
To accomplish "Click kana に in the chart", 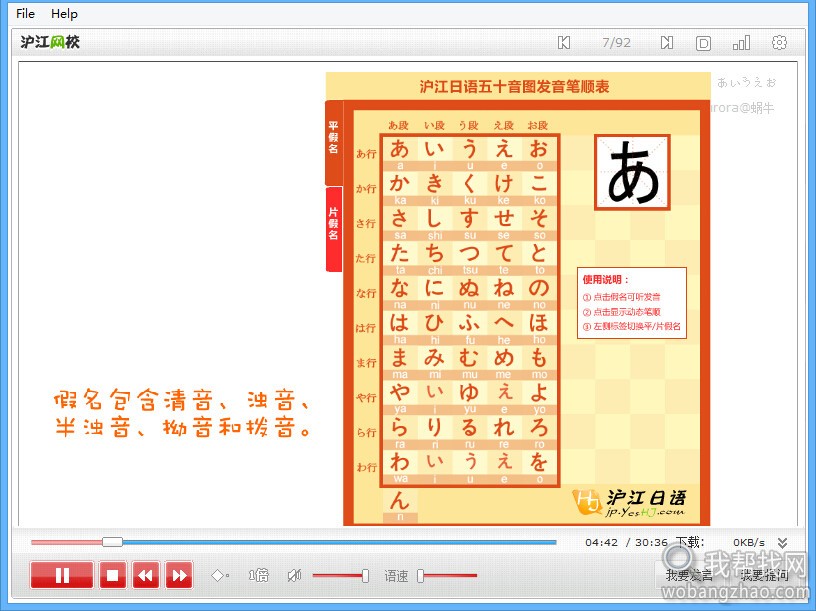I will tap(435, 288).
